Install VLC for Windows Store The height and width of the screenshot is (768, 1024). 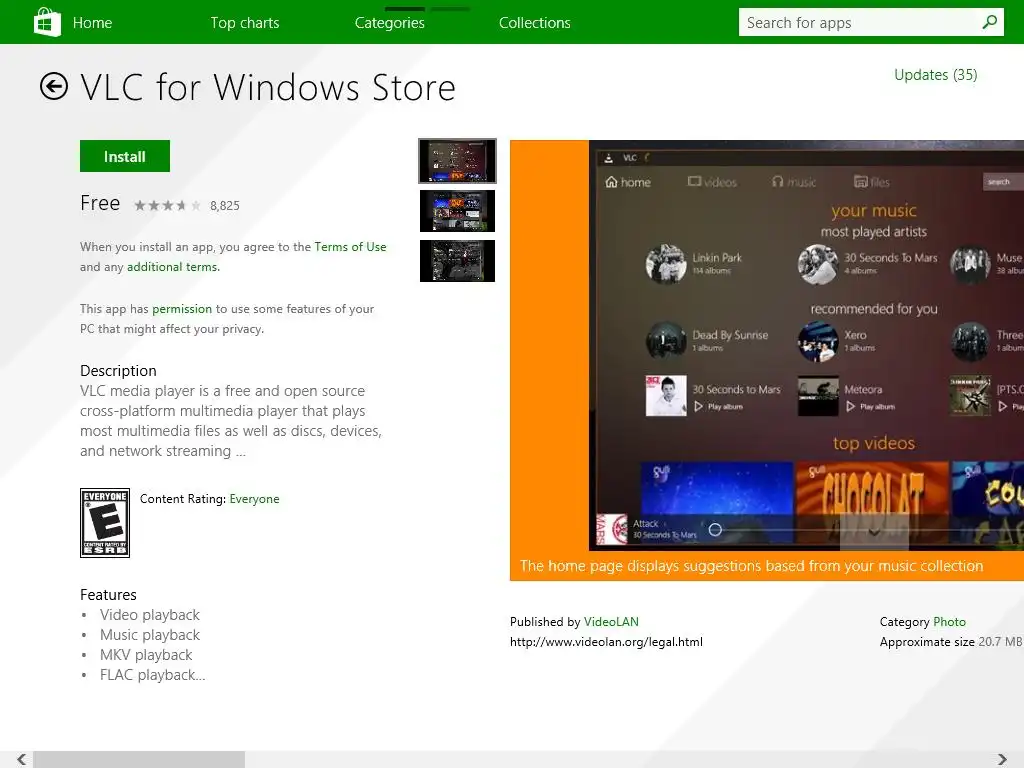[125, 156]
